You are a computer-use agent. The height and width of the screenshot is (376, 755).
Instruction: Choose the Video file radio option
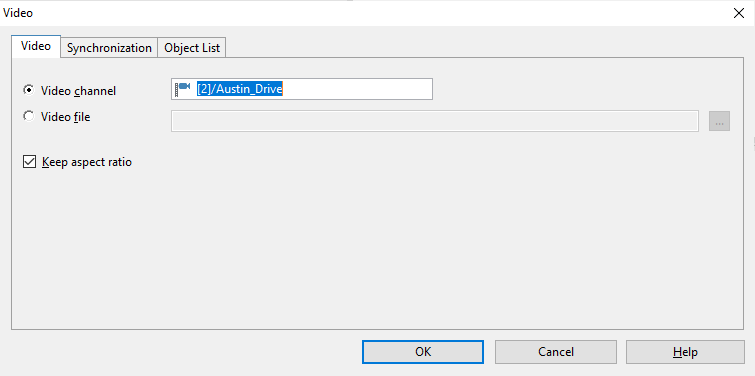(29, 117)
